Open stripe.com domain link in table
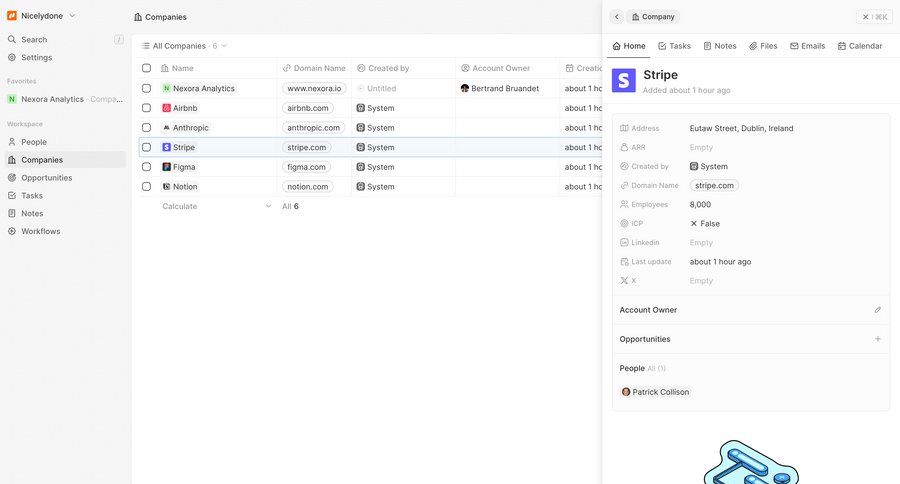The width and height of the screenshot is (900, 484). [x=307, y=147]
